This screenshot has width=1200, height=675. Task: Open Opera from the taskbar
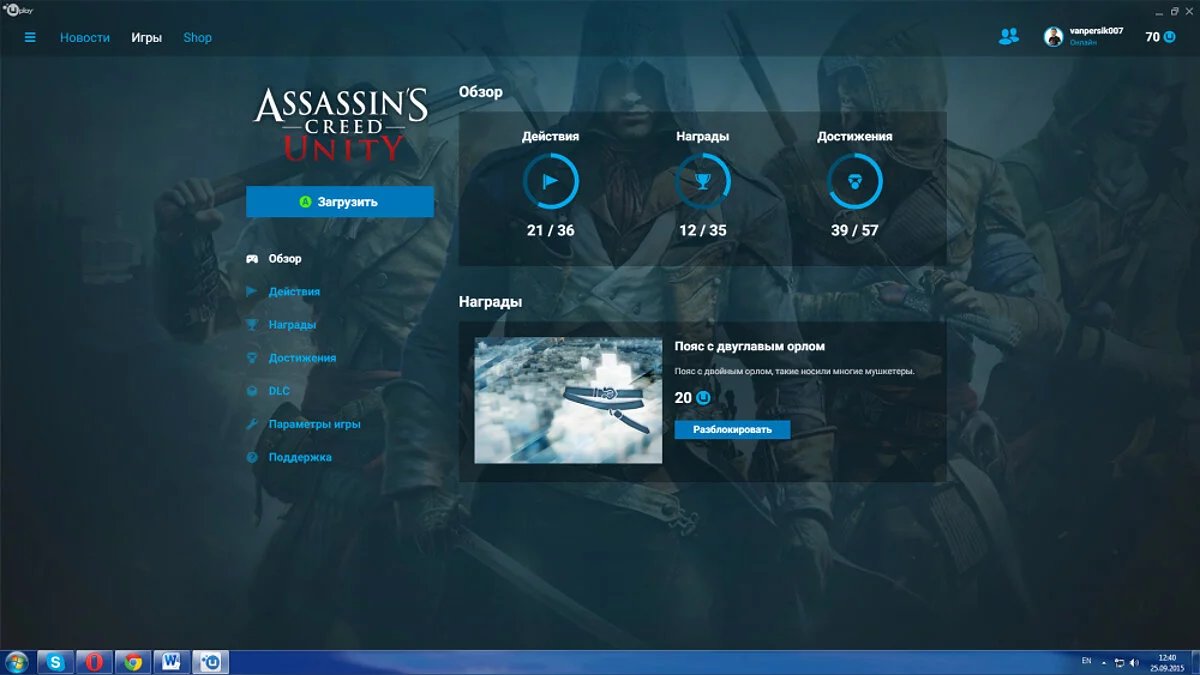coord(94,662)
